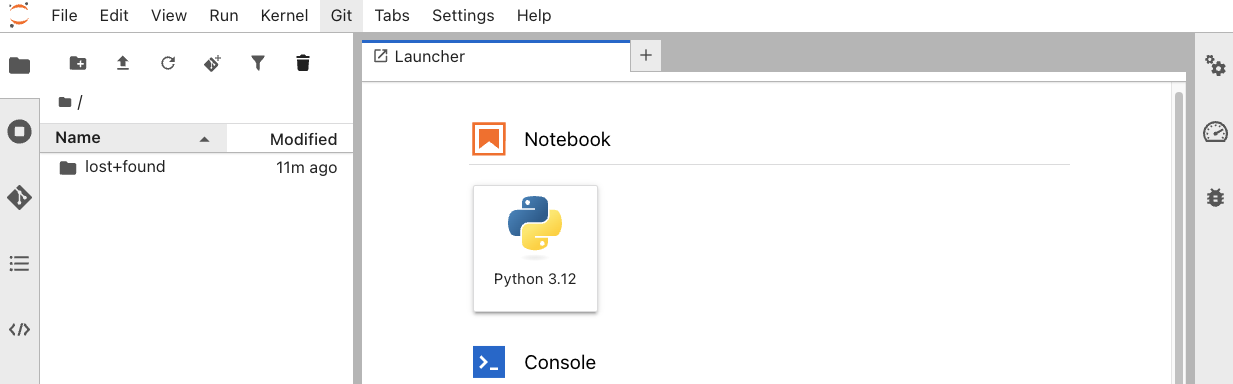Screen dimensions: 1233x384
Task: Select the lost+found folder row
Action: [197, 167]
